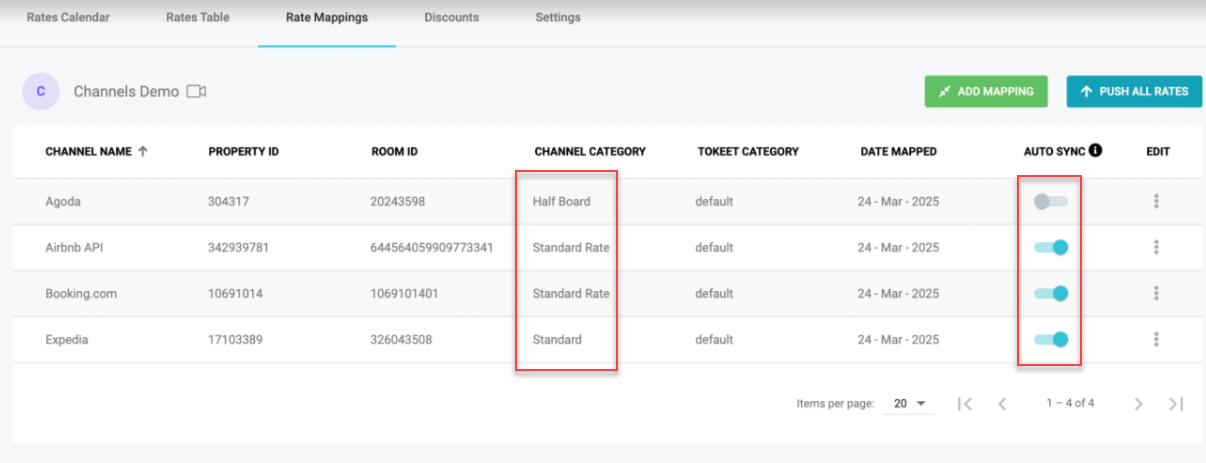Sort by the Channel Name arrow icon
The height and width of the screenshot is (463, 1206).
(x=142, y=152)
